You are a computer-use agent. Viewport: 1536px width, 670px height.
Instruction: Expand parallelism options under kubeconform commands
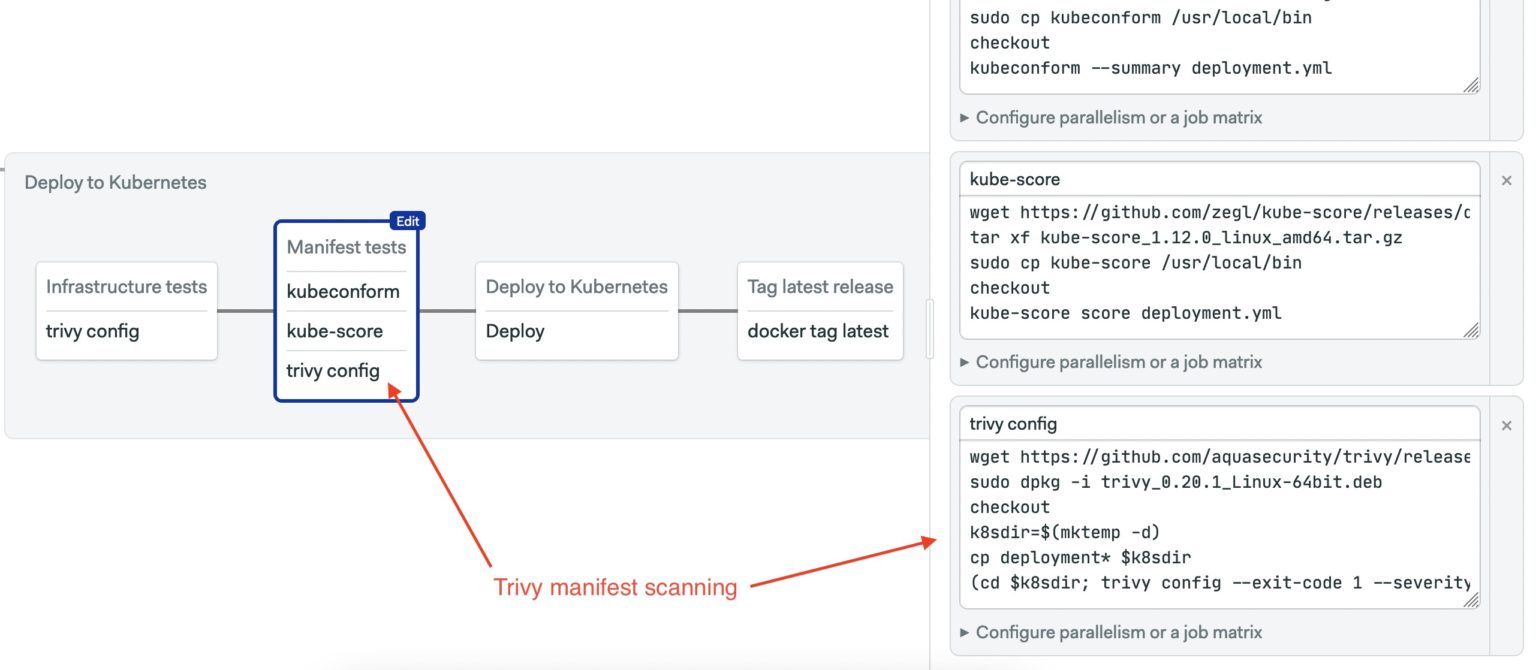[x=1113, y=117]
